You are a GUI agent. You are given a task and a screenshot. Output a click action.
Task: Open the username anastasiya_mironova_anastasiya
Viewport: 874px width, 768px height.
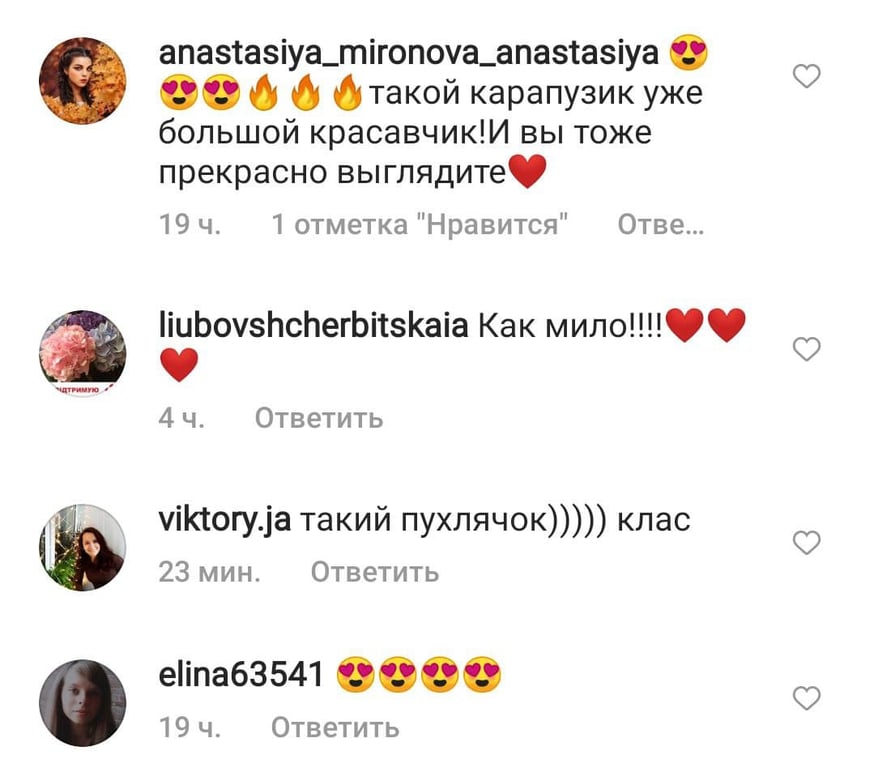coord(409,54)
